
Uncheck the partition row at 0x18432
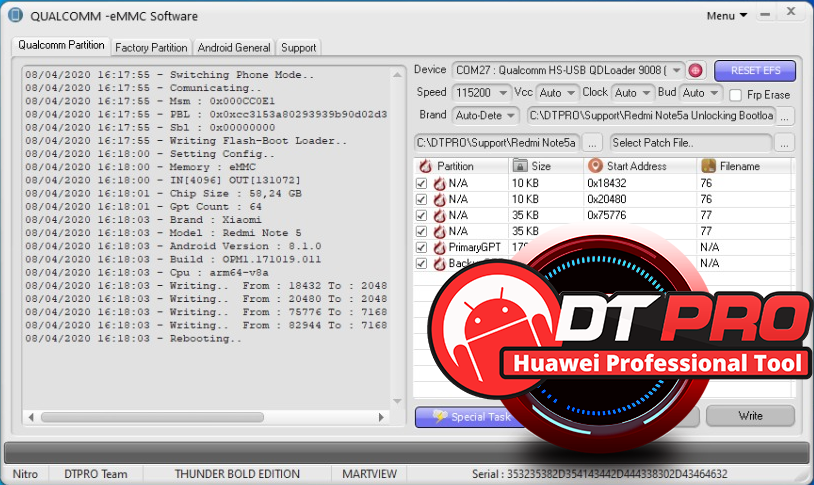coord(422,183)
